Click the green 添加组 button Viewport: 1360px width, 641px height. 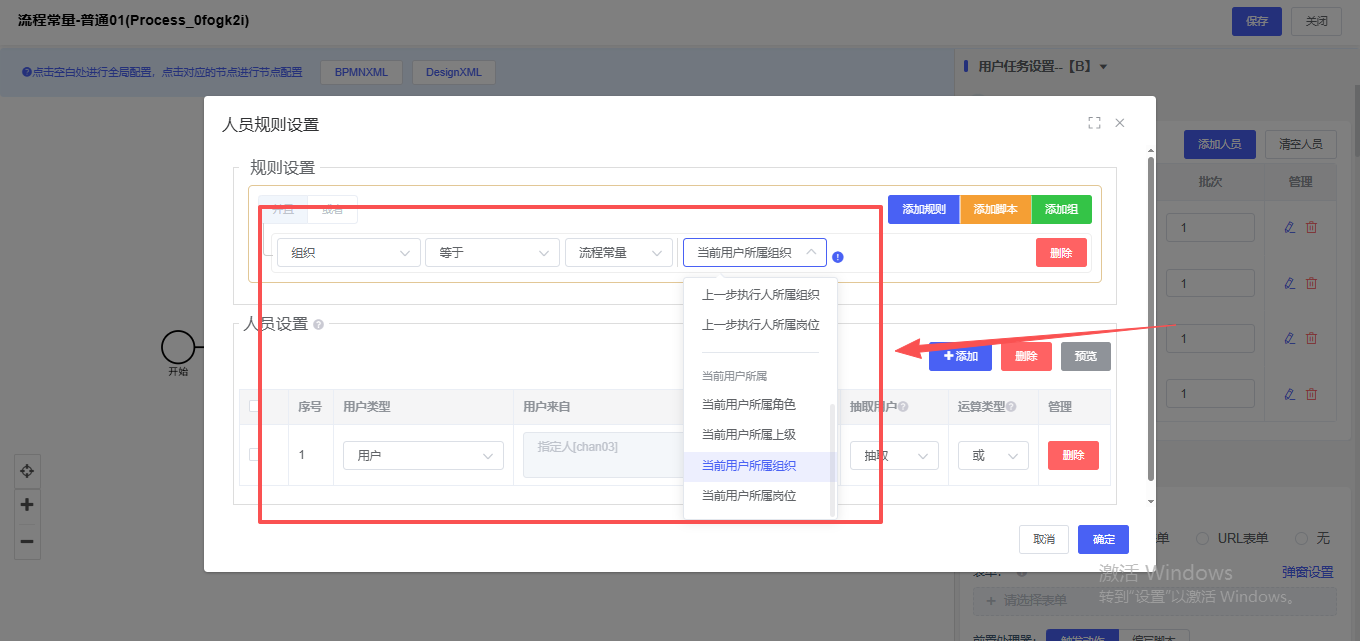click(1061, 209)
